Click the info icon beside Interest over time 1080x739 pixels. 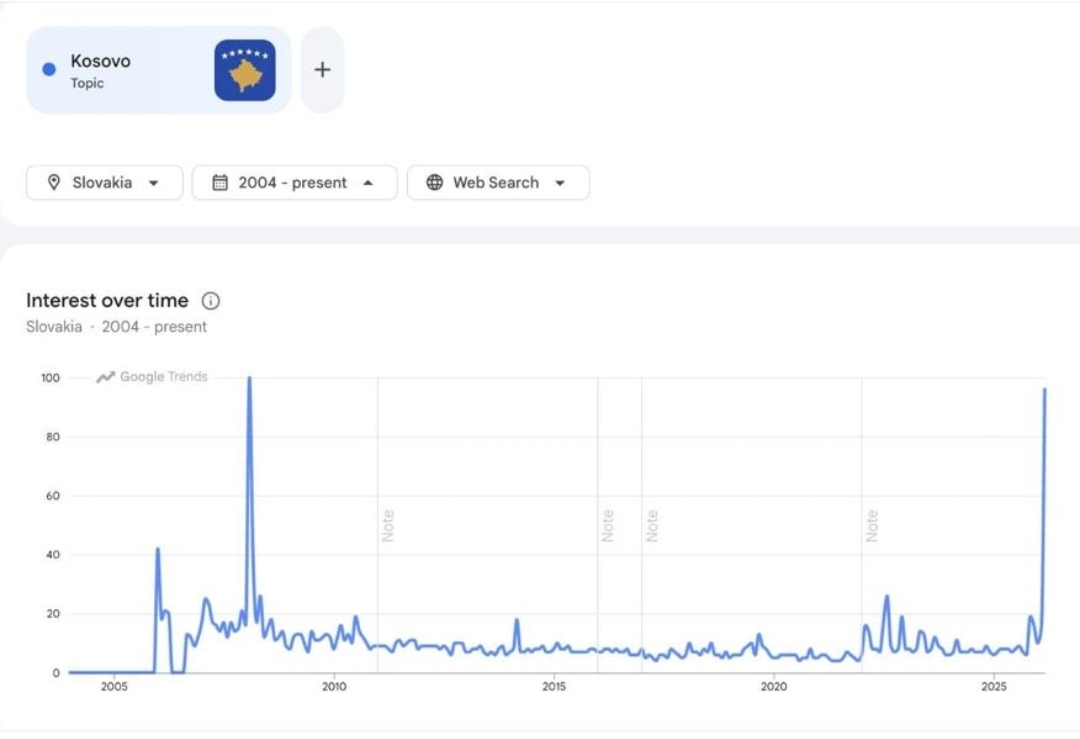point(210,301)
